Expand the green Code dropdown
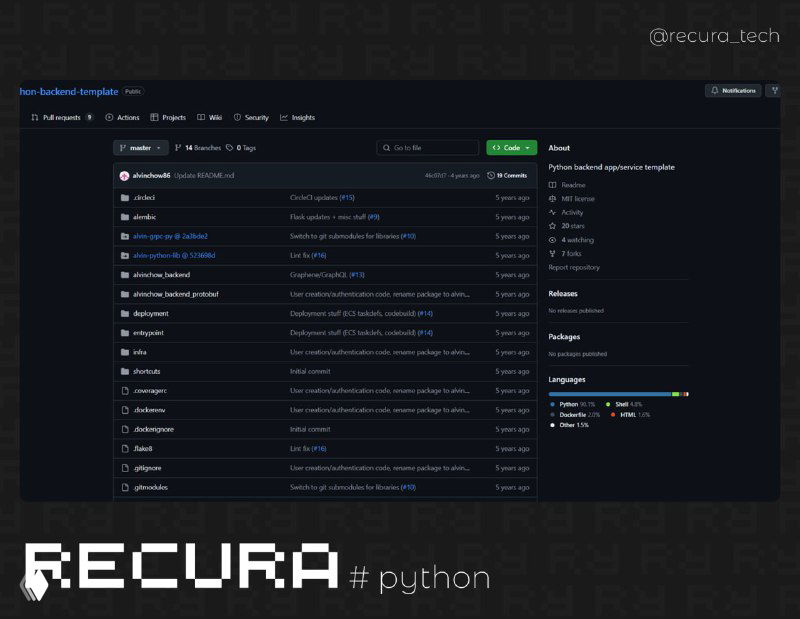800x619 pixels. coord(511,147)
